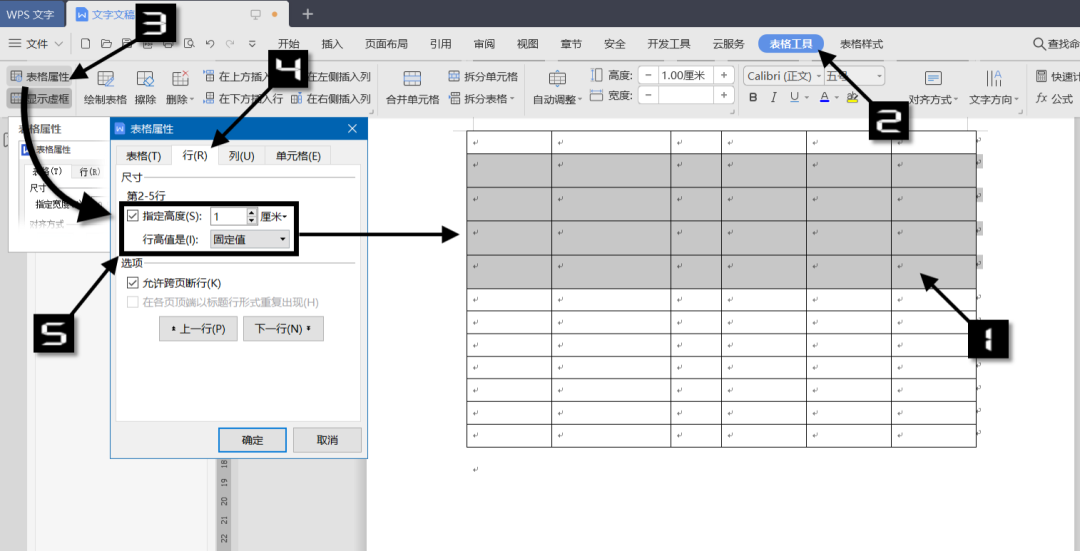The width and height of the screenshot is (1080, 551).
Task: Toggle the 允许跨页断行(K) checkbox
Action: [x=133, y=282]
